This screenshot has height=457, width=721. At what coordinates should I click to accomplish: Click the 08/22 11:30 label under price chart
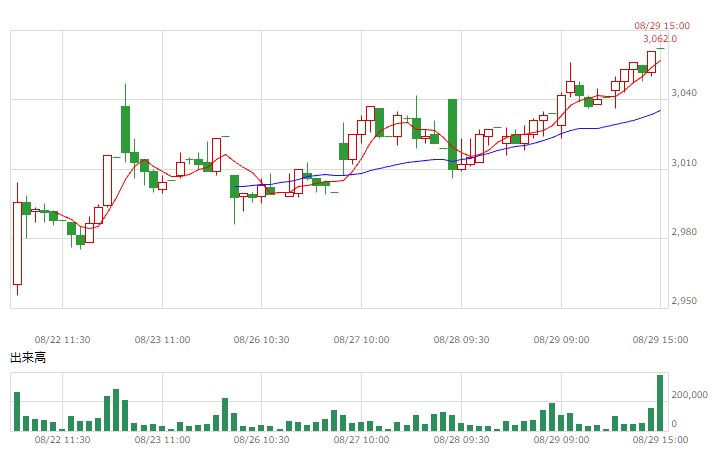[63, 340]
